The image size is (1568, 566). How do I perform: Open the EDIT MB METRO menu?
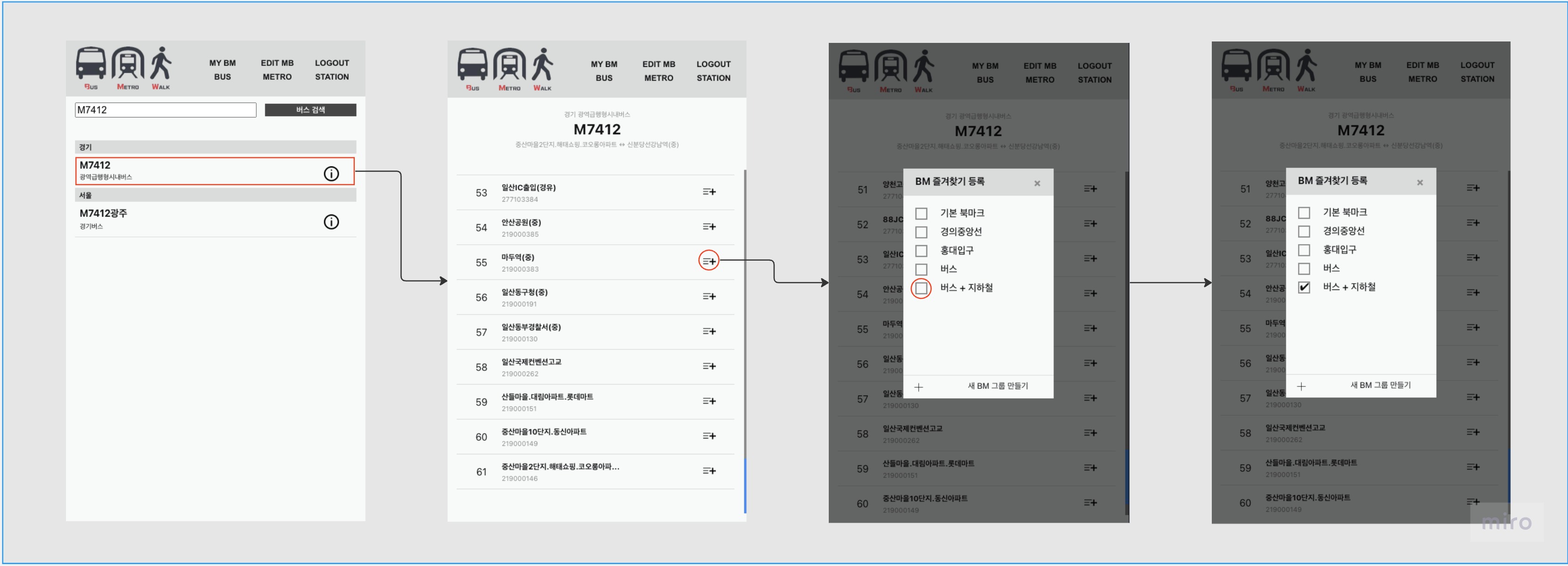[x=277, y=69]
